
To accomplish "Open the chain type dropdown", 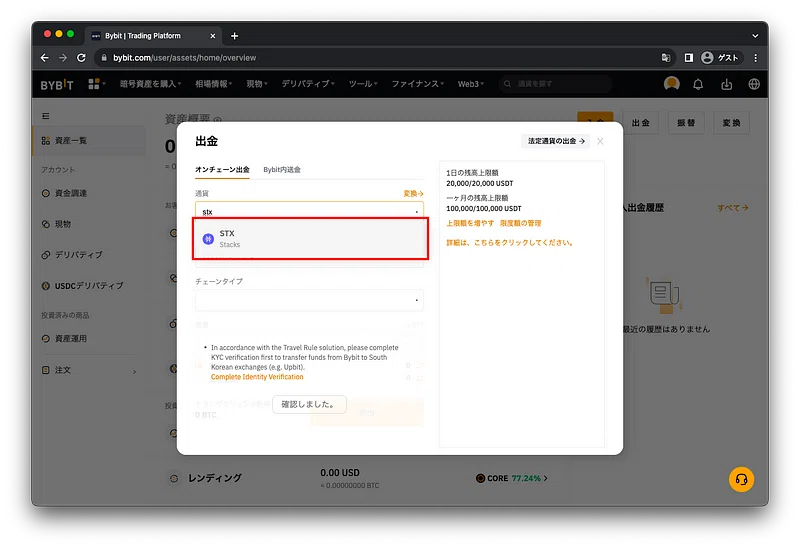I will point(309,300).
